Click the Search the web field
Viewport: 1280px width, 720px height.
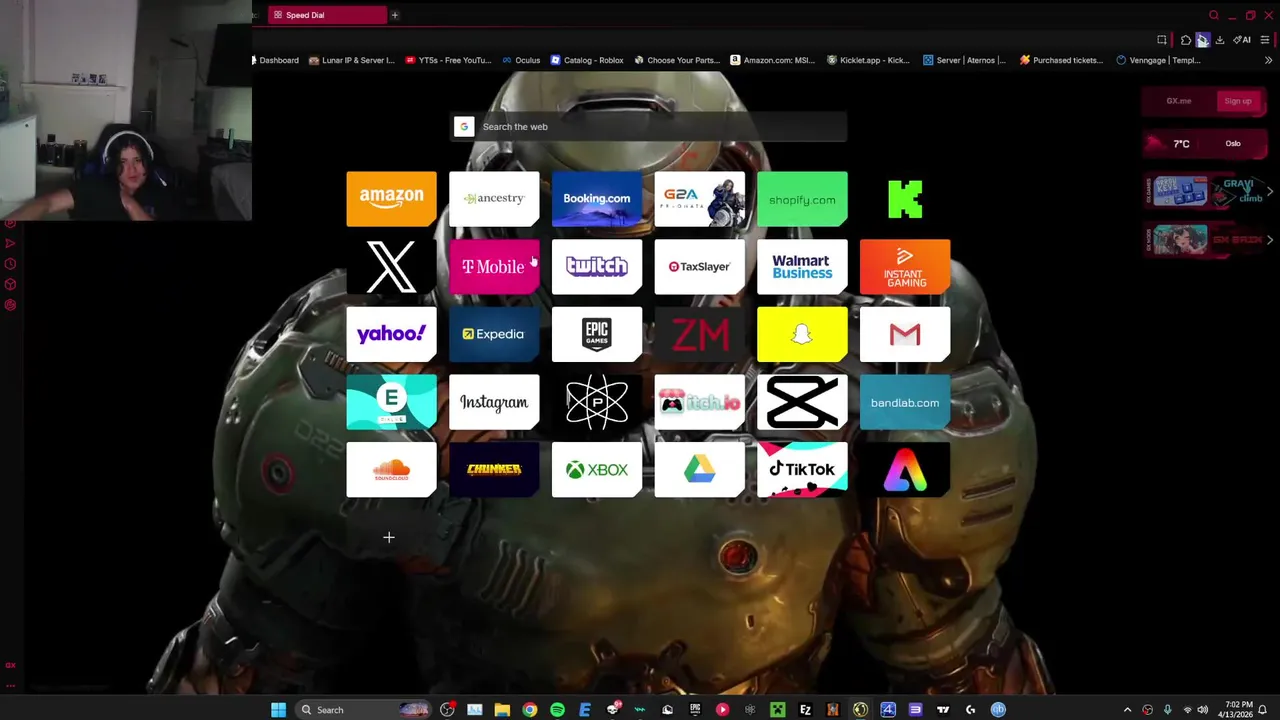(648, 127)
